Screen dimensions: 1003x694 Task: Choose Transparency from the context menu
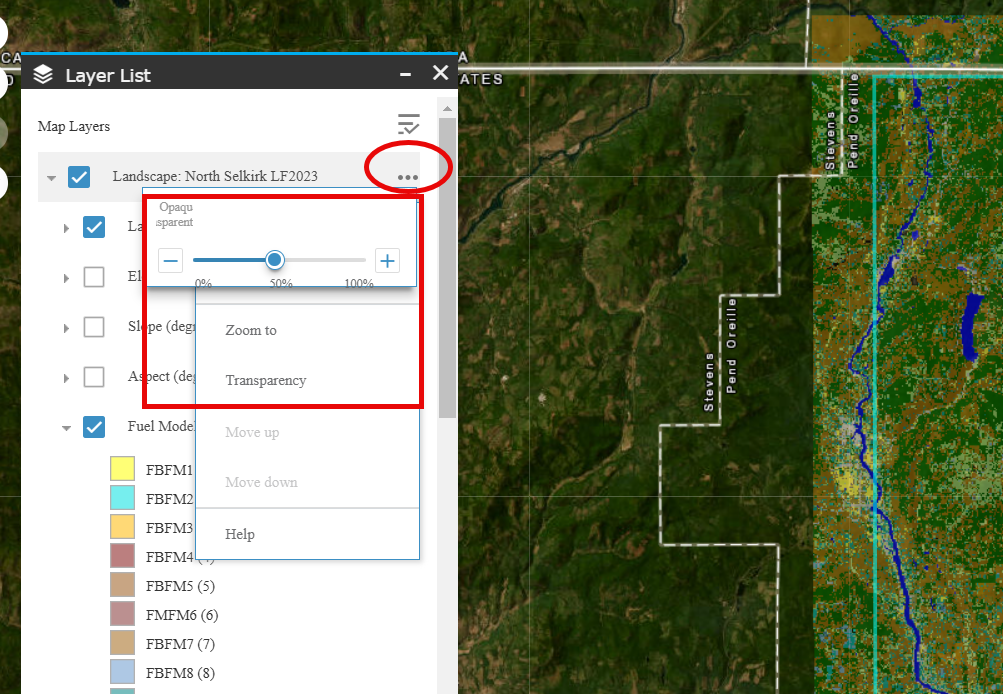click(x=265, y=380)
